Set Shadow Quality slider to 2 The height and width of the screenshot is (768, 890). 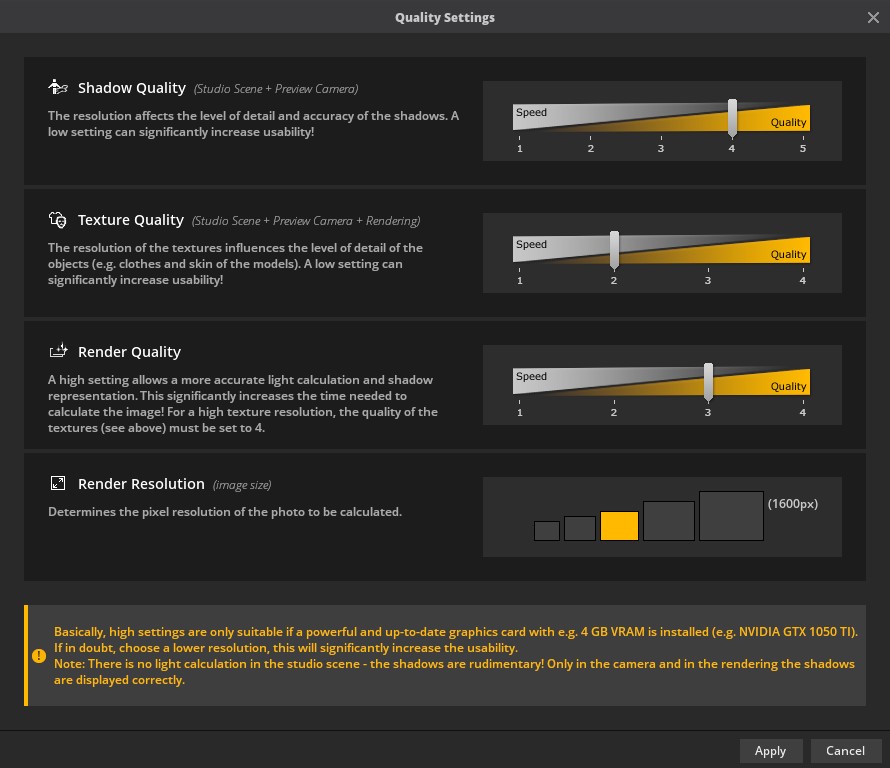tap(591, 118)
